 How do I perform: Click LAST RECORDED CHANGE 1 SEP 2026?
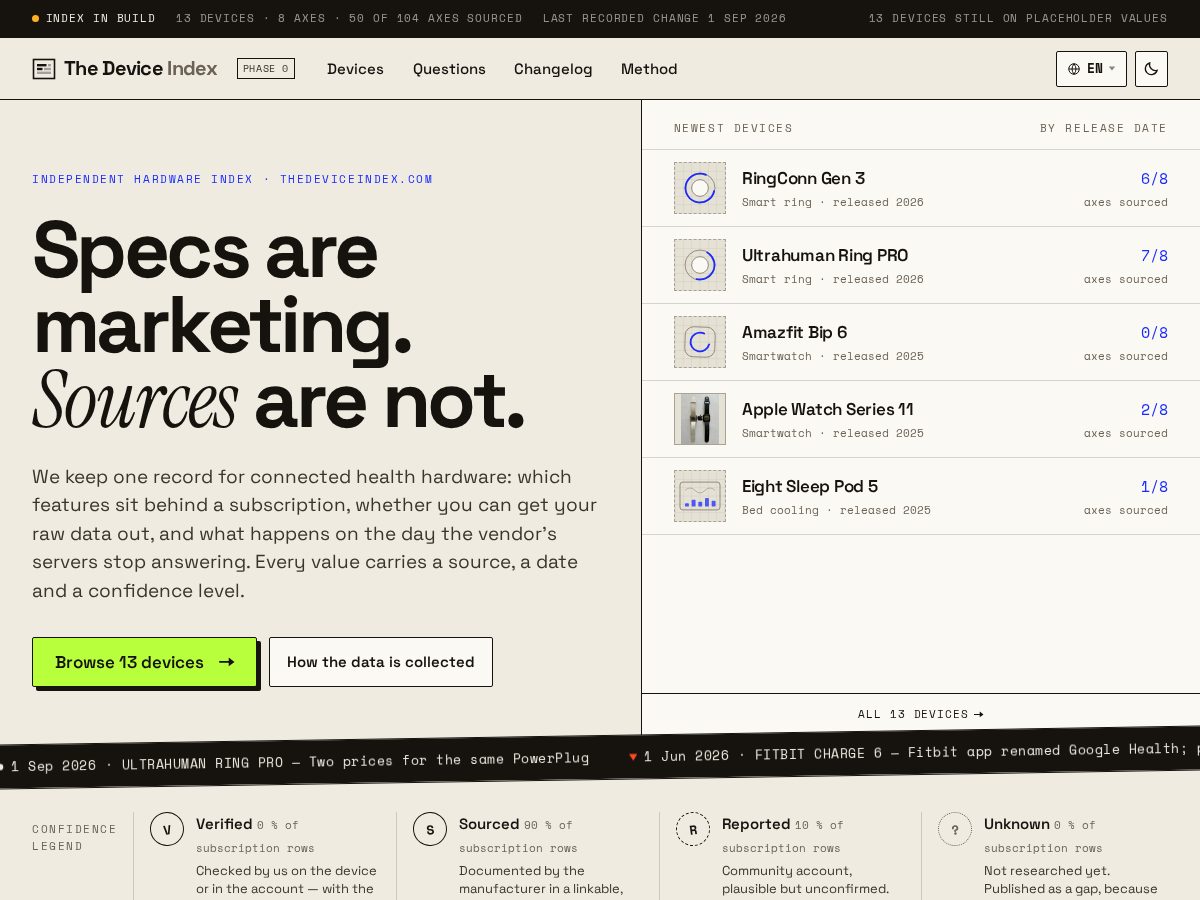(x=664, y=19)
